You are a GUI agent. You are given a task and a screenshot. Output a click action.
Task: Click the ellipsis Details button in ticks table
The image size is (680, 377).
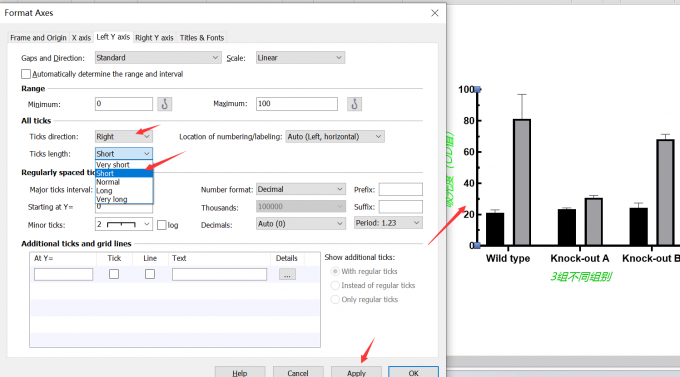[x=287, y=275]
